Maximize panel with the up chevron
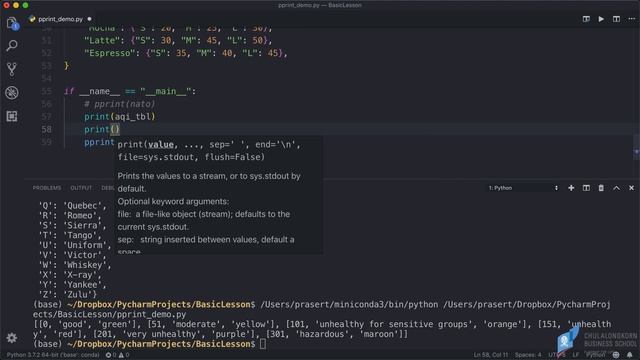The image size is (640, 360). 616,188
